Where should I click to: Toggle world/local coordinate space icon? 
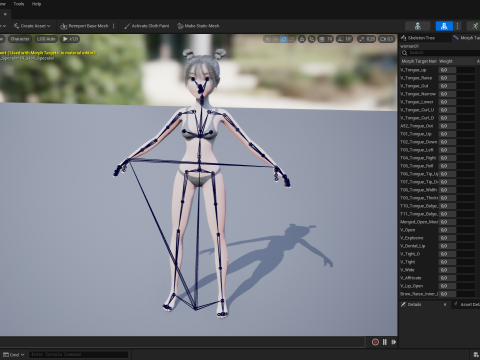click(x=302, y=39)
